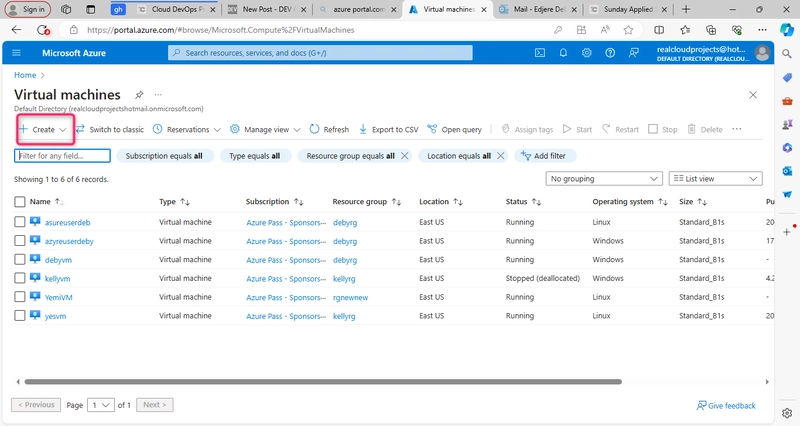The height and width of the screenshot is (426, 800).
Task: Click the Restart command
Action: click(620, 130)
